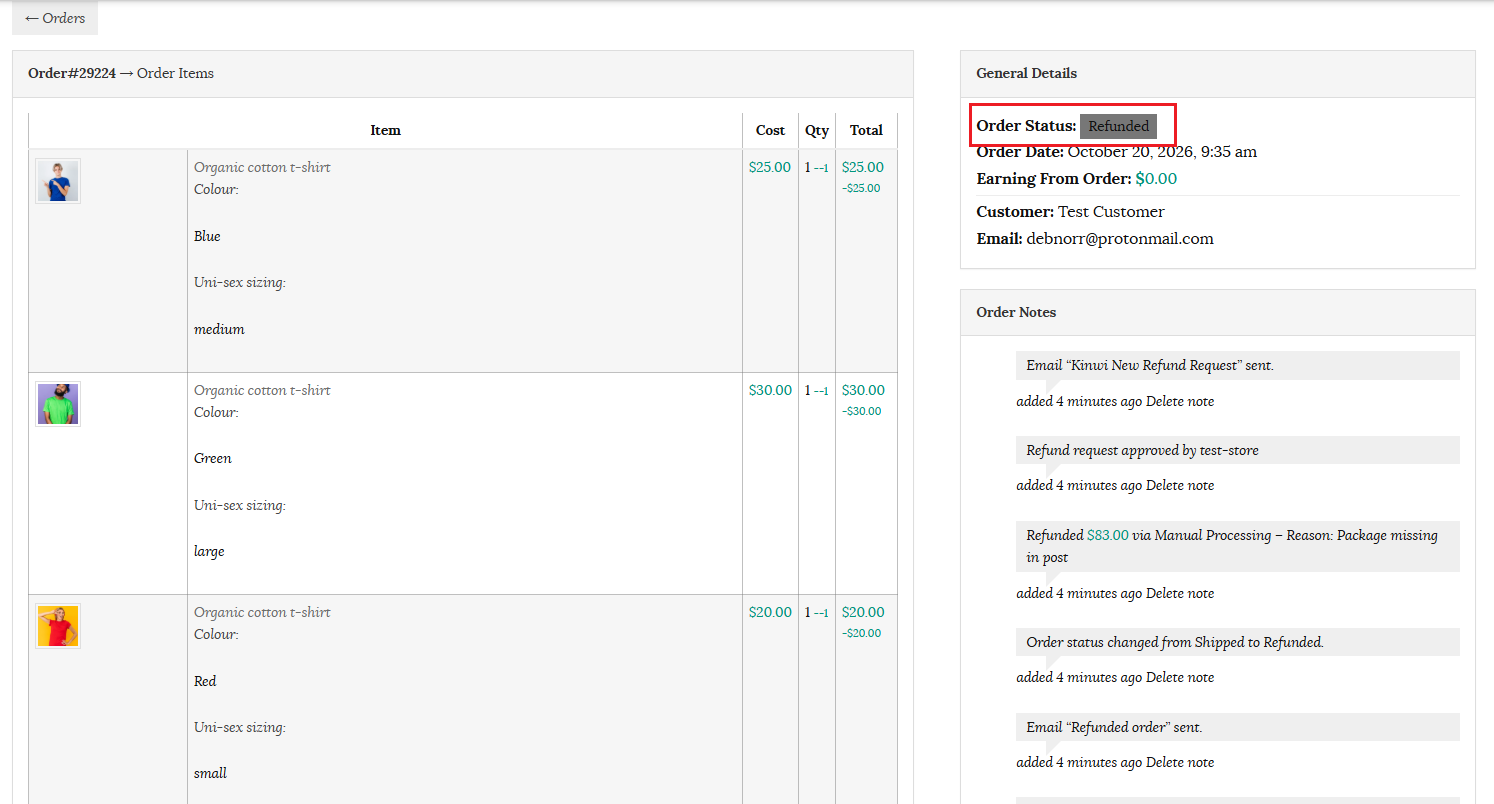Open the red t-shirt product thumbnail
Viewport: 1494px width, 804px height.
[58, 626]
